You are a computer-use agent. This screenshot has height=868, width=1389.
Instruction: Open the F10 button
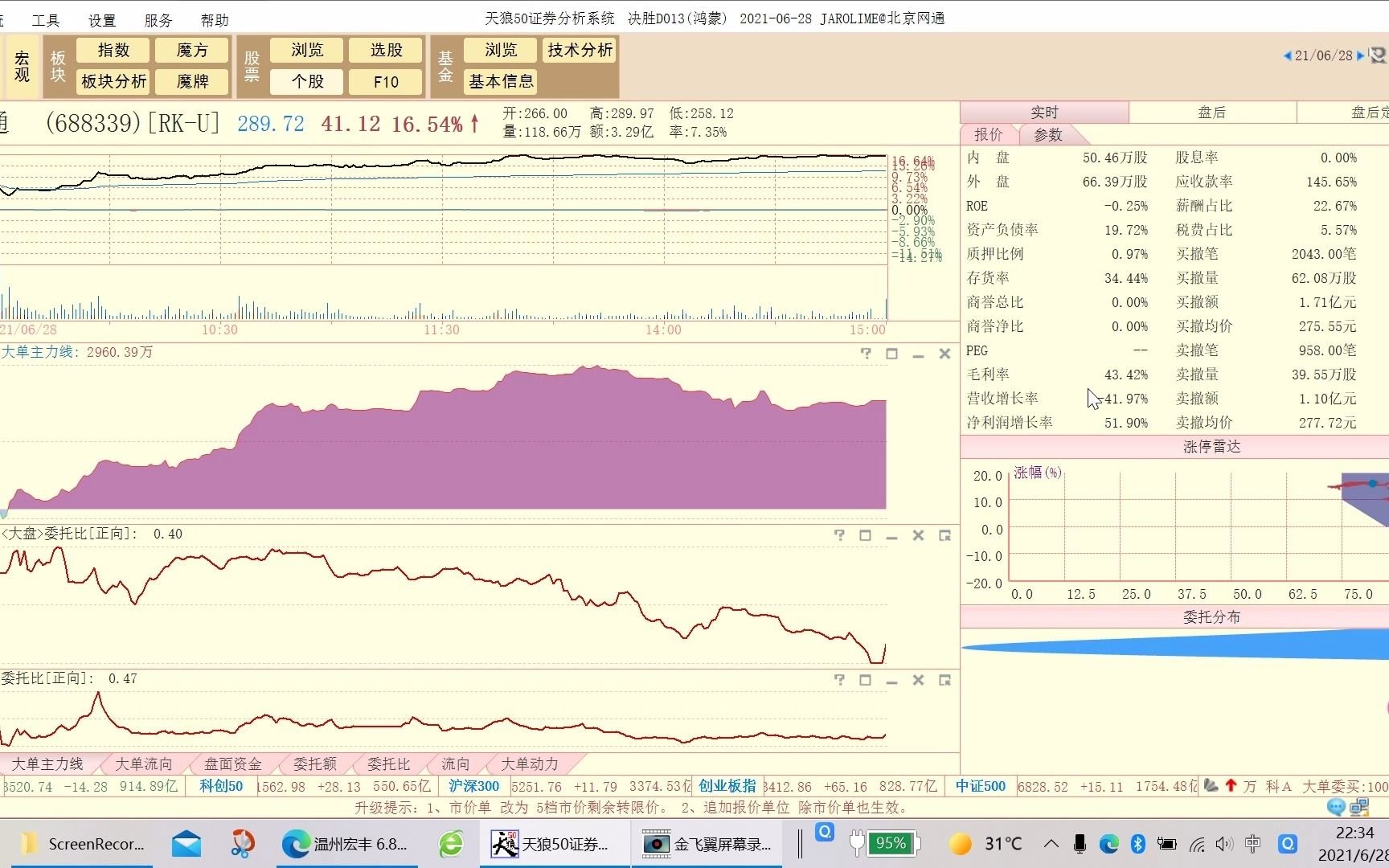coord(386,81)
